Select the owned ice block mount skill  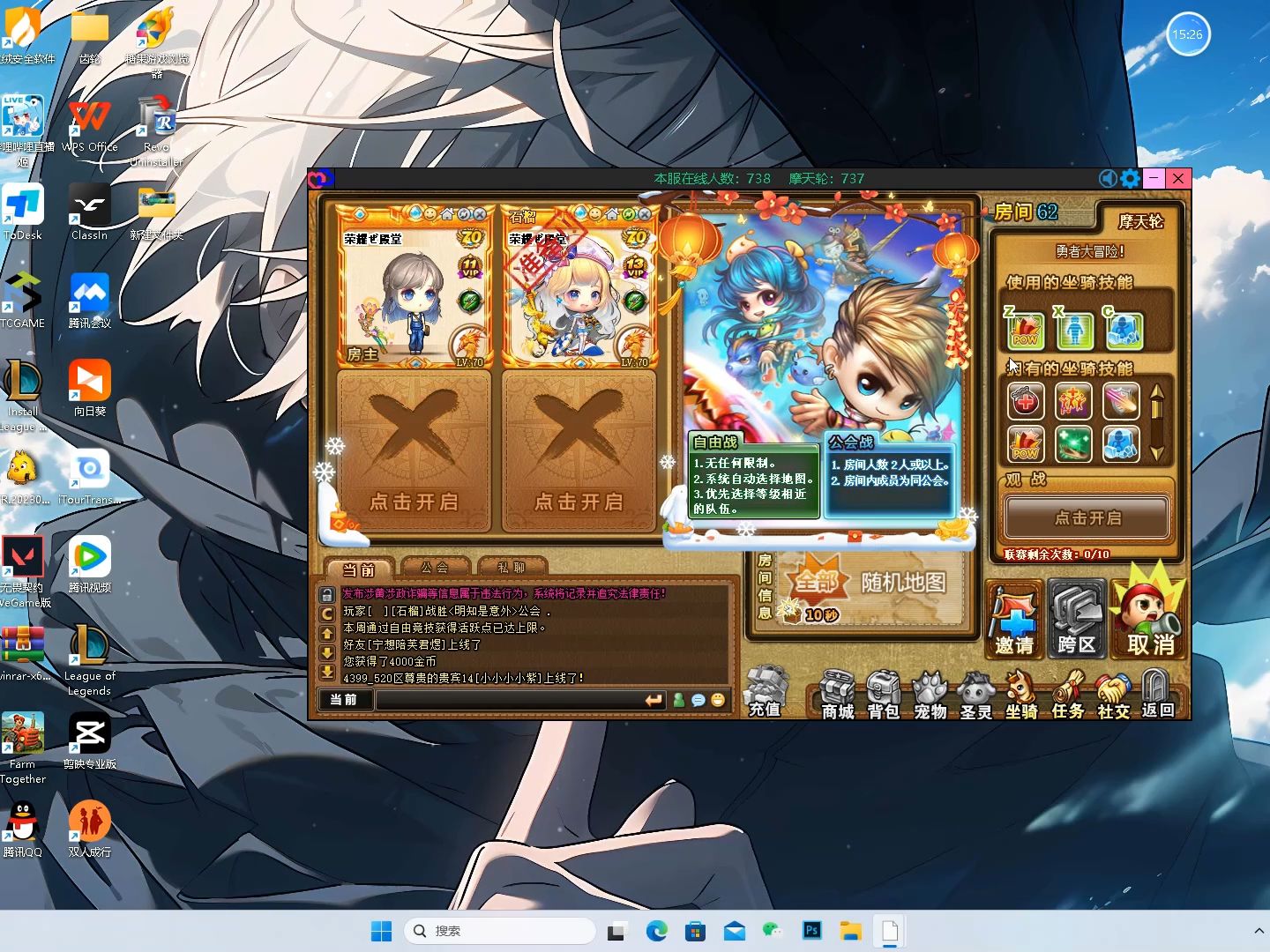pyautogui.click(x=1121, y=444)
